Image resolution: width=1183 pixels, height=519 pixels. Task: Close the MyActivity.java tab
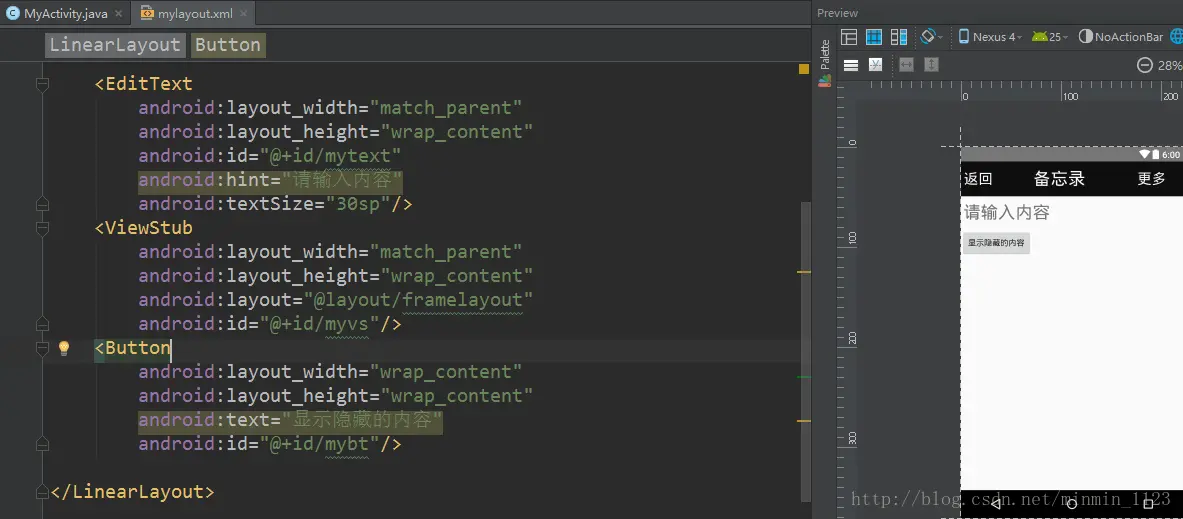(118, 14)
